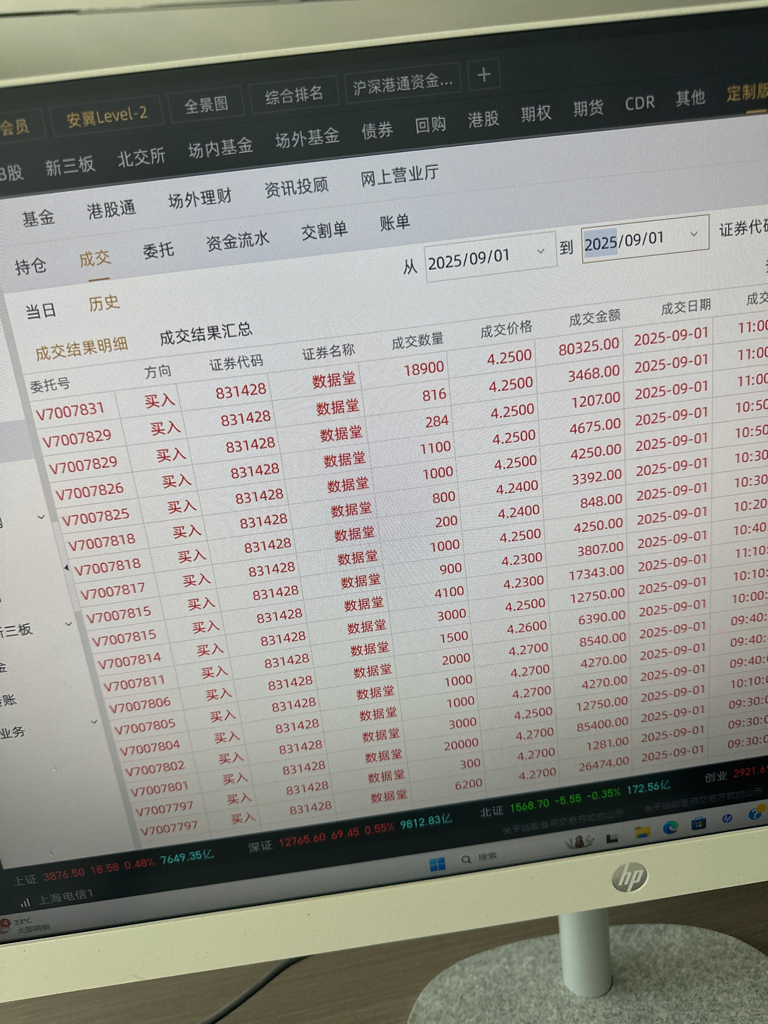Select 期货 in the top menu
The image size is (768, 1024).
pyautogui.click(x=588, y=108)
